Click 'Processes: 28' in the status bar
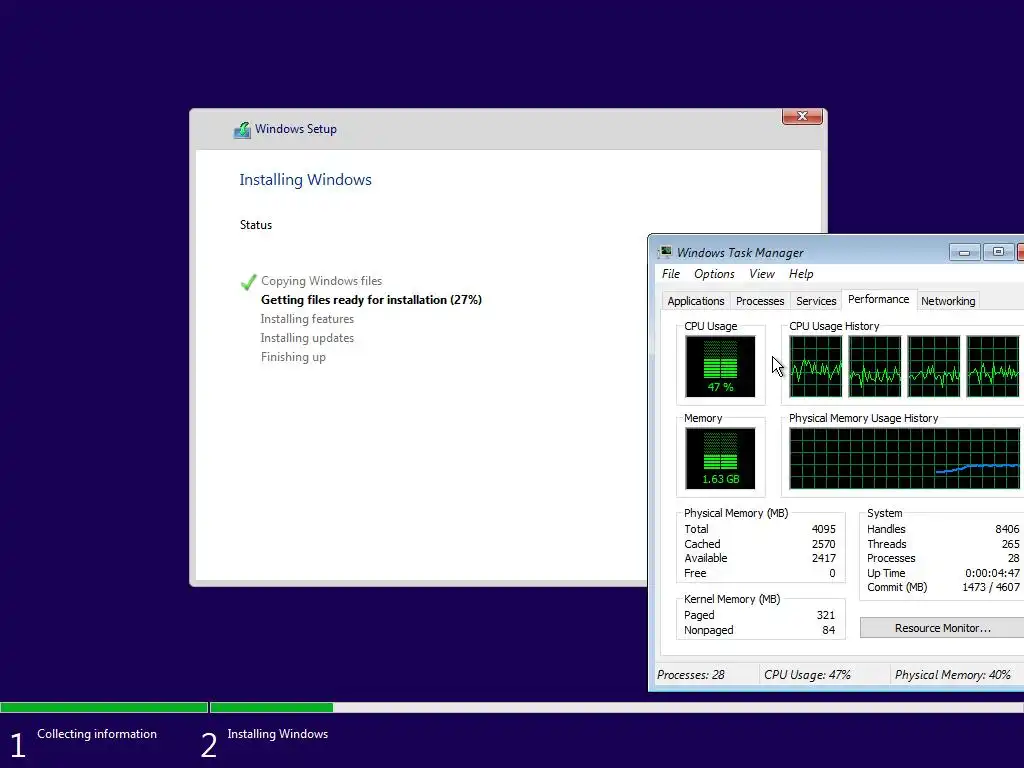Viewport: 1024px width, 768px height. (x=690, y=675)
